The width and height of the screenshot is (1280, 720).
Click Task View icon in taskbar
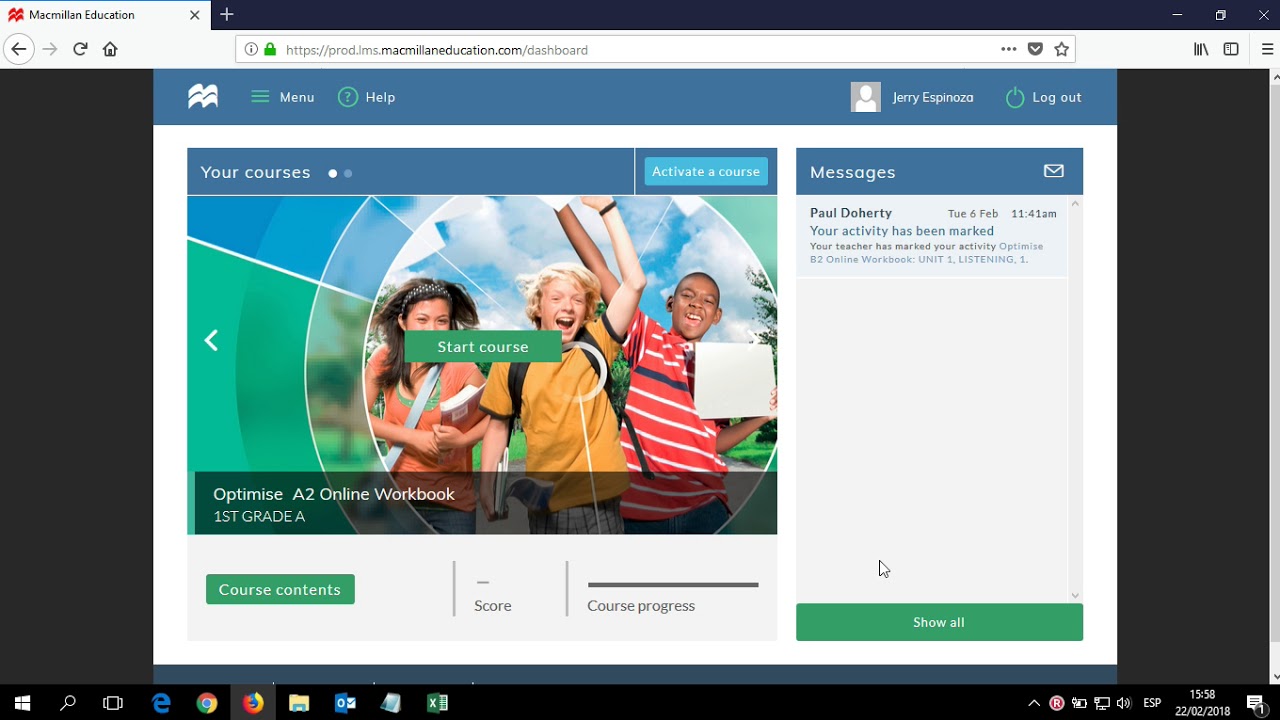point(113,703)
